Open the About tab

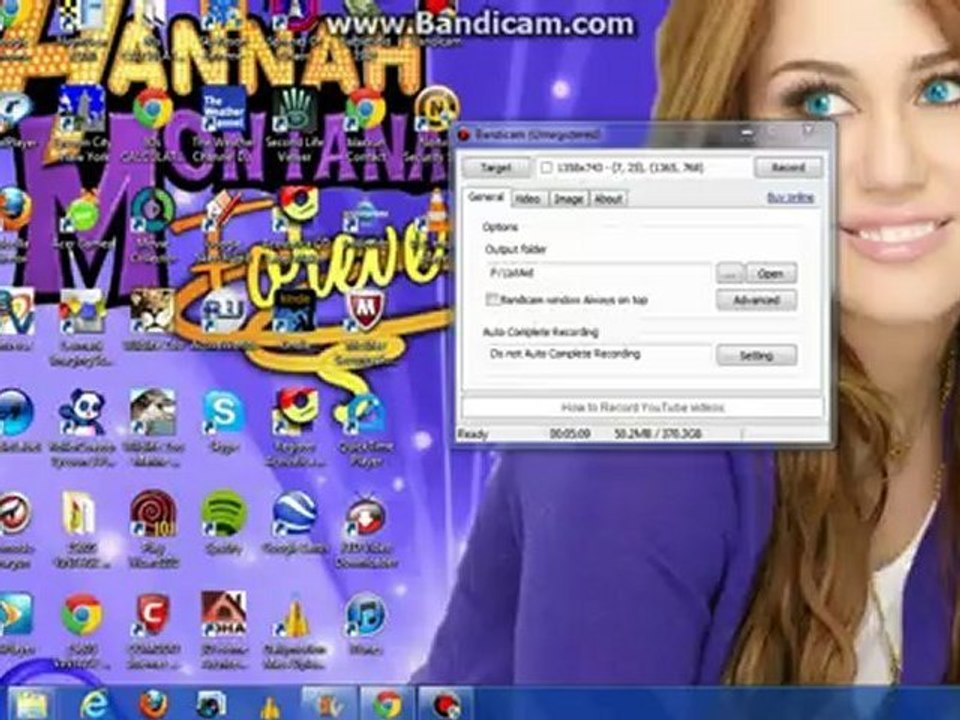point(609,199)
